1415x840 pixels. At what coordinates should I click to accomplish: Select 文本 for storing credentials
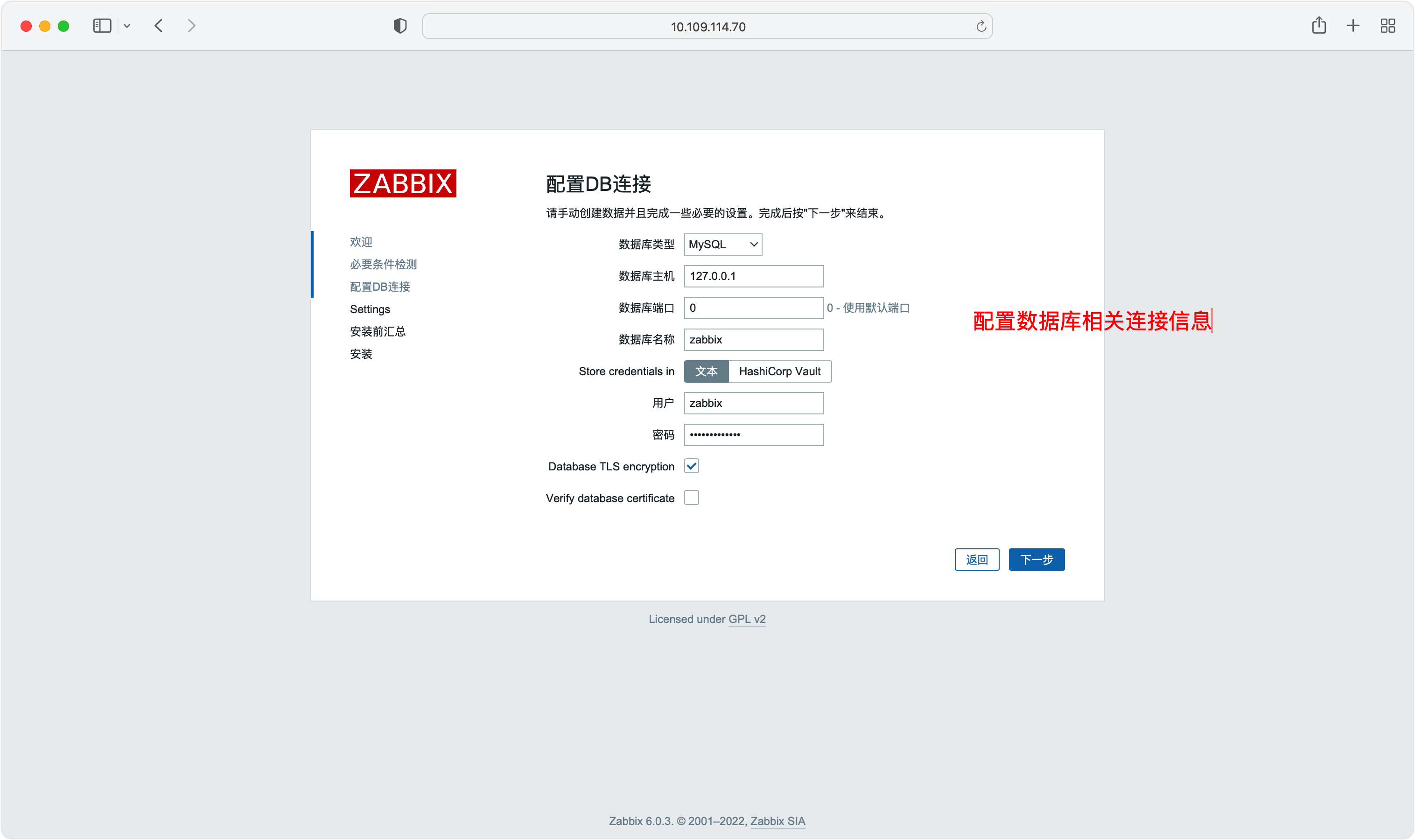point(707,371)
